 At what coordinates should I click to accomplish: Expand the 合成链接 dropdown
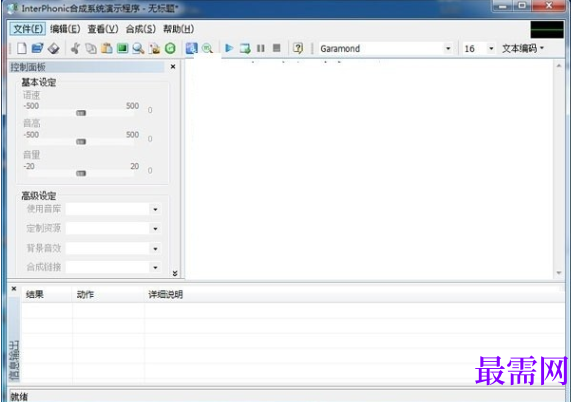point(155,267)
